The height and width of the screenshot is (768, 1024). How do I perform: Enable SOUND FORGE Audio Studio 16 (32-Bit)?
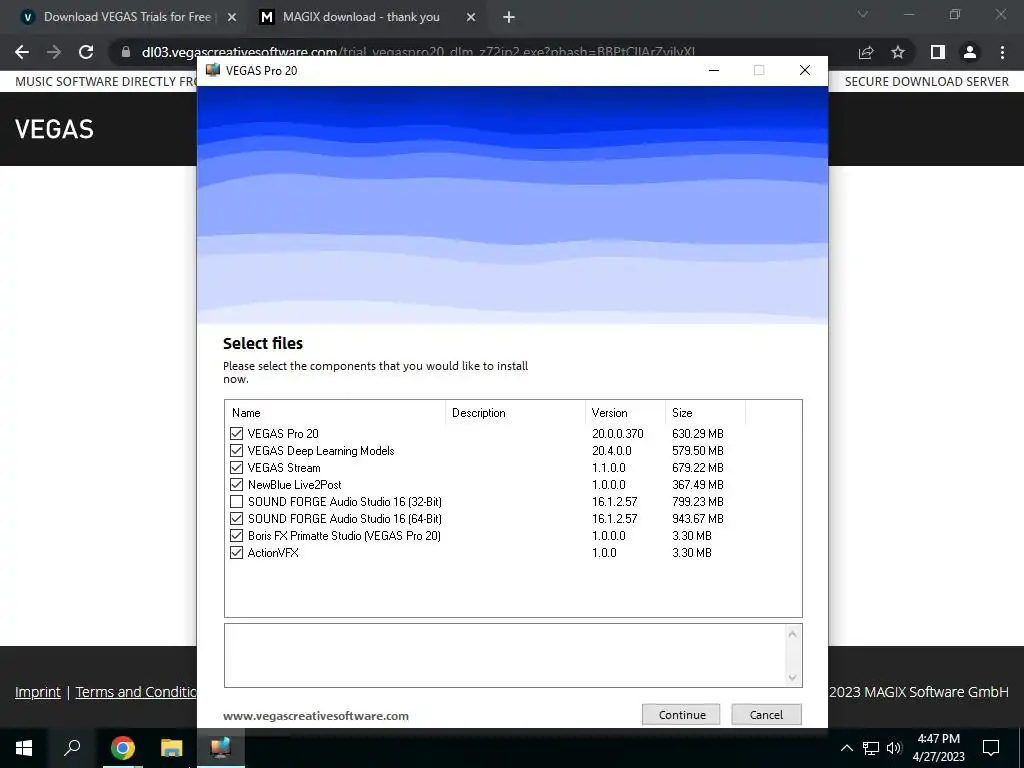coord(236,502)
